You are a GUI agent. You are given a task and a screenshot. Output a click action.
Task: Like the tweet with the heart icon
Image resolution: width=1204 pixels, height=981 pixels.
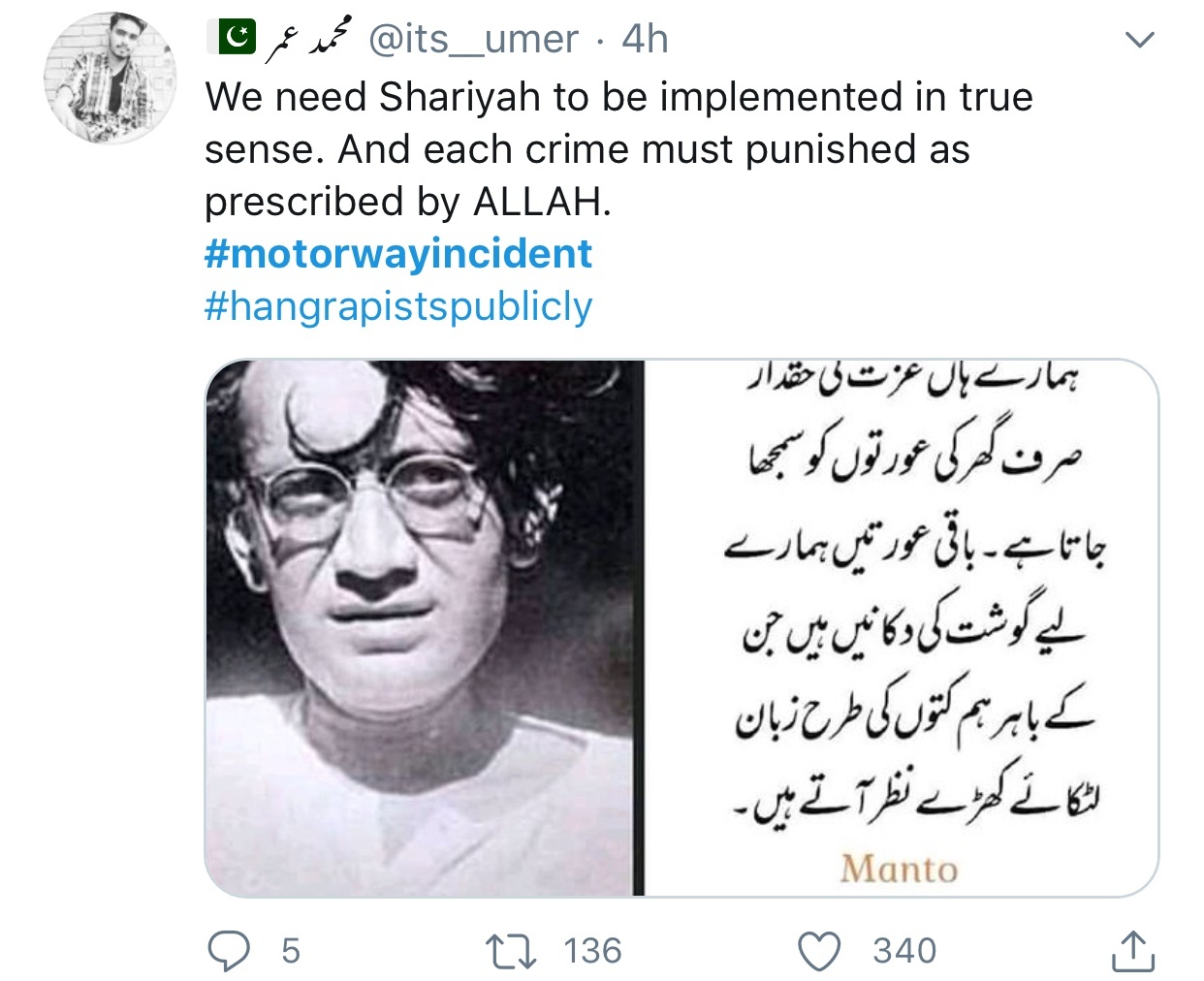(819, 951)
